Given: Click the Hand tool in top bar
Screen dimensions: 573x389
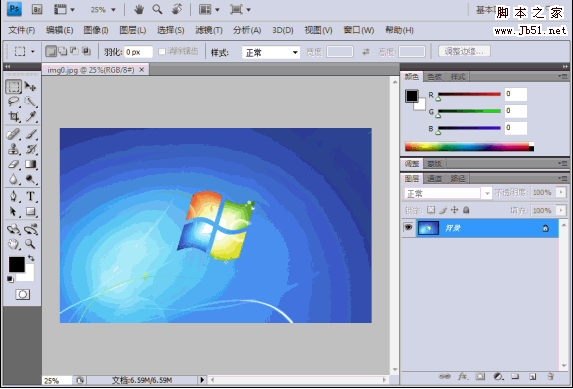Looking at the screenshot, I should 138,10.
